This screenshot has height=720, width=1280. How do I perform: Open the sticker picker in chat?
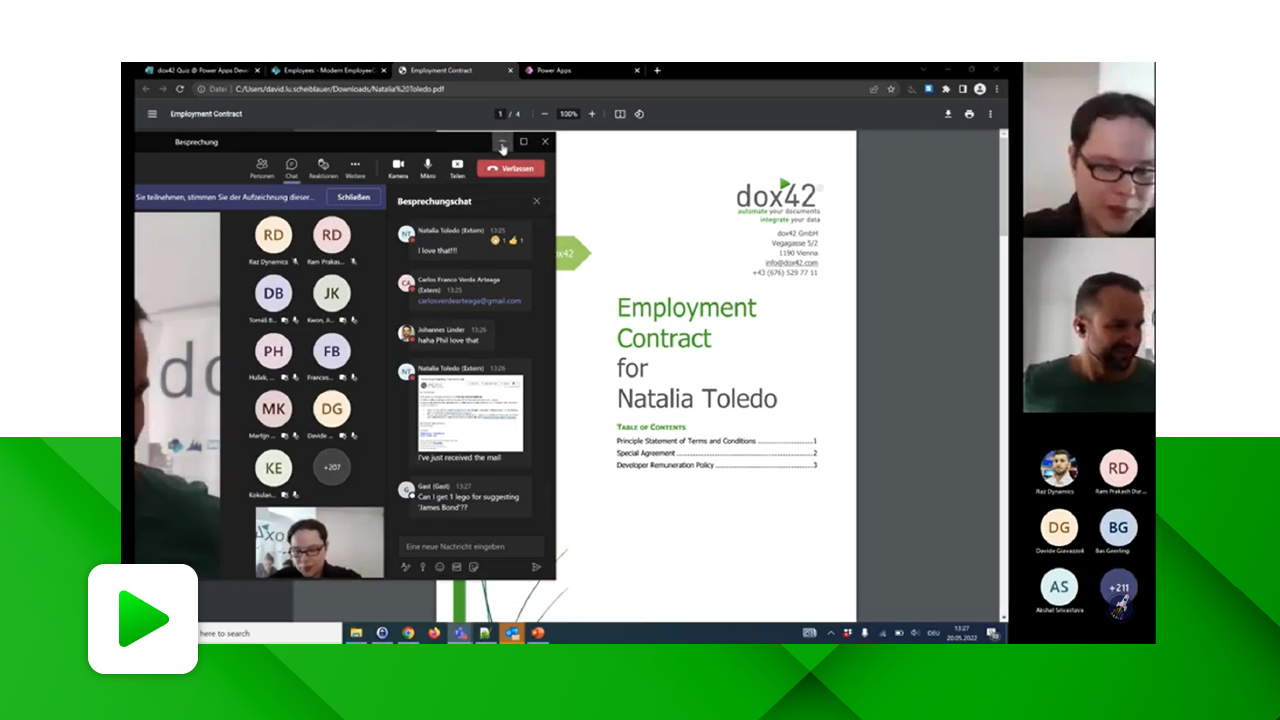[x=474, y=567]
